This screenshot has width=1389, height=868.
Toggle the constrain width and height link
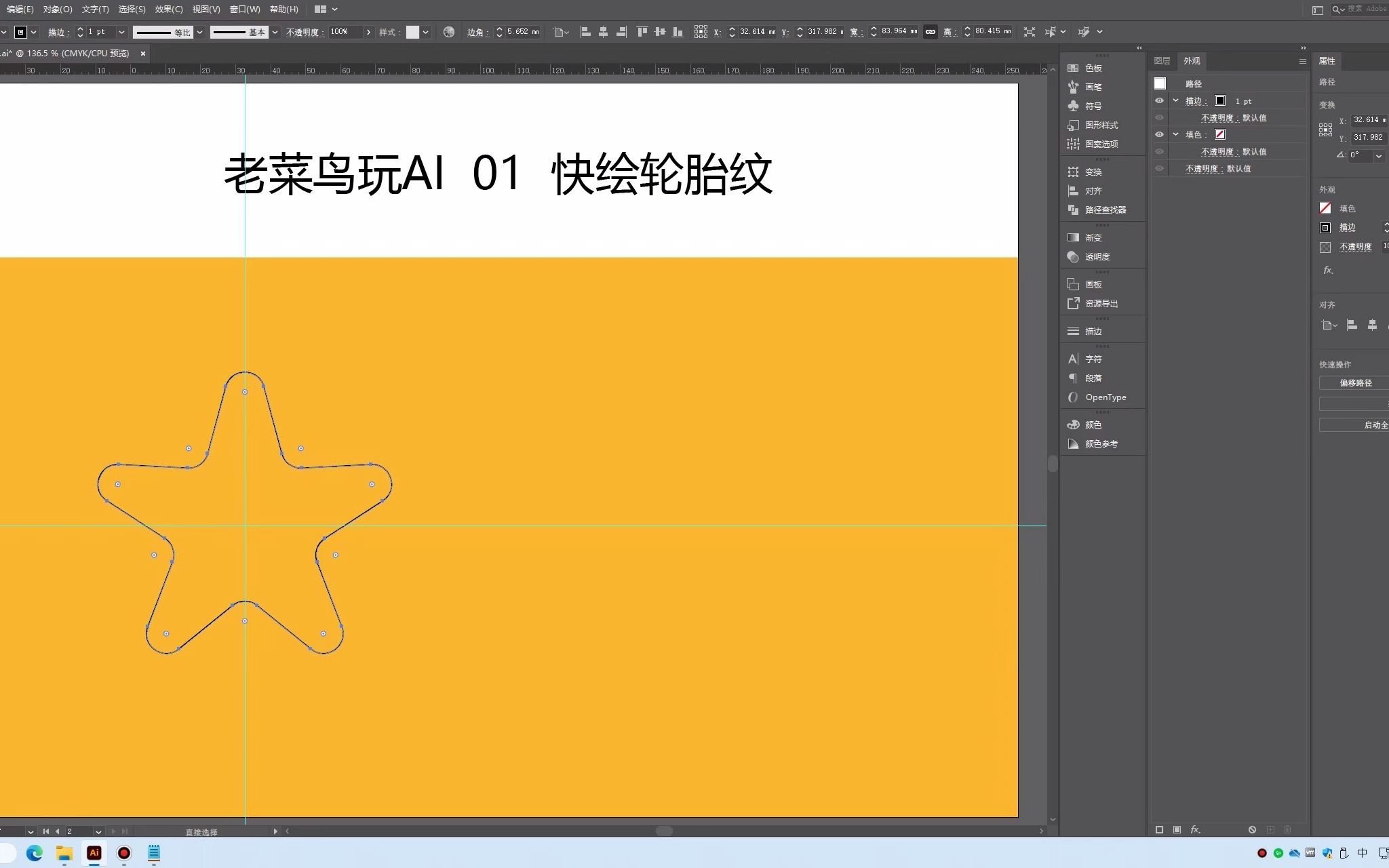(931, 32)
